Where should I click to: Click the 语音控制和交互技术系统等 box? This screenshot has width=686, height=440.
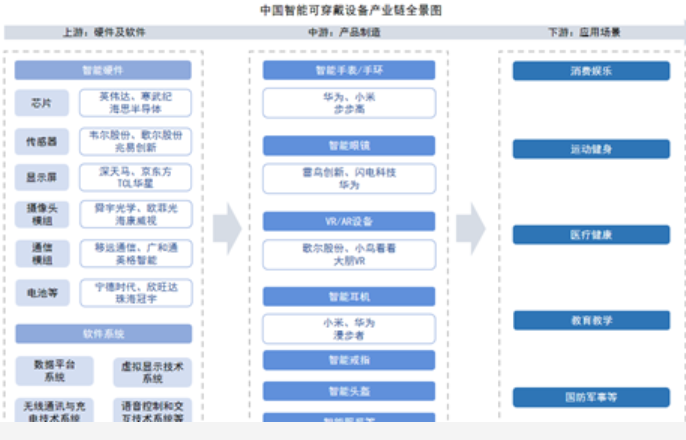(x=152, y=410)
